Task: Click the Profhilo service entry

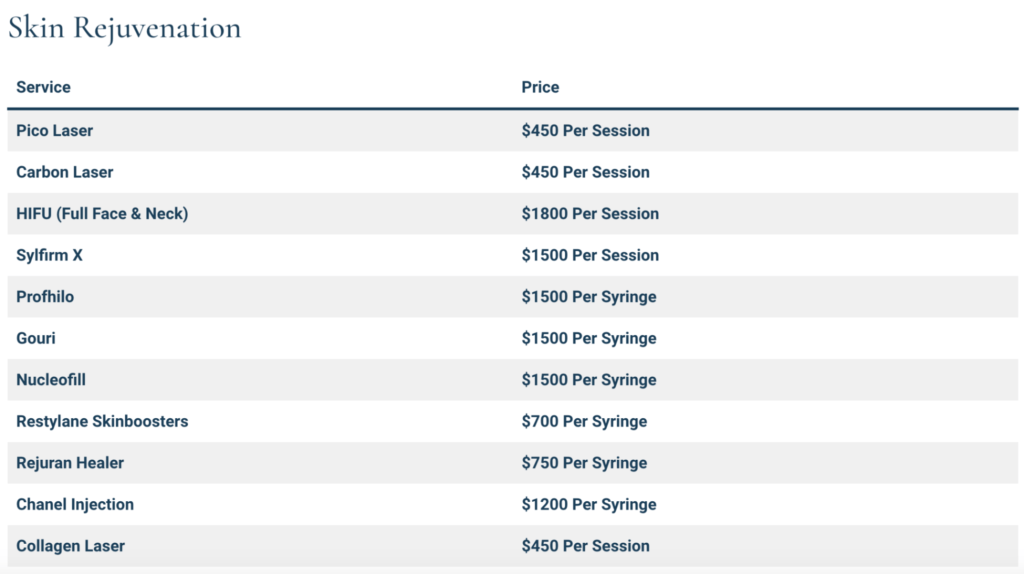Action: (45, 296)
